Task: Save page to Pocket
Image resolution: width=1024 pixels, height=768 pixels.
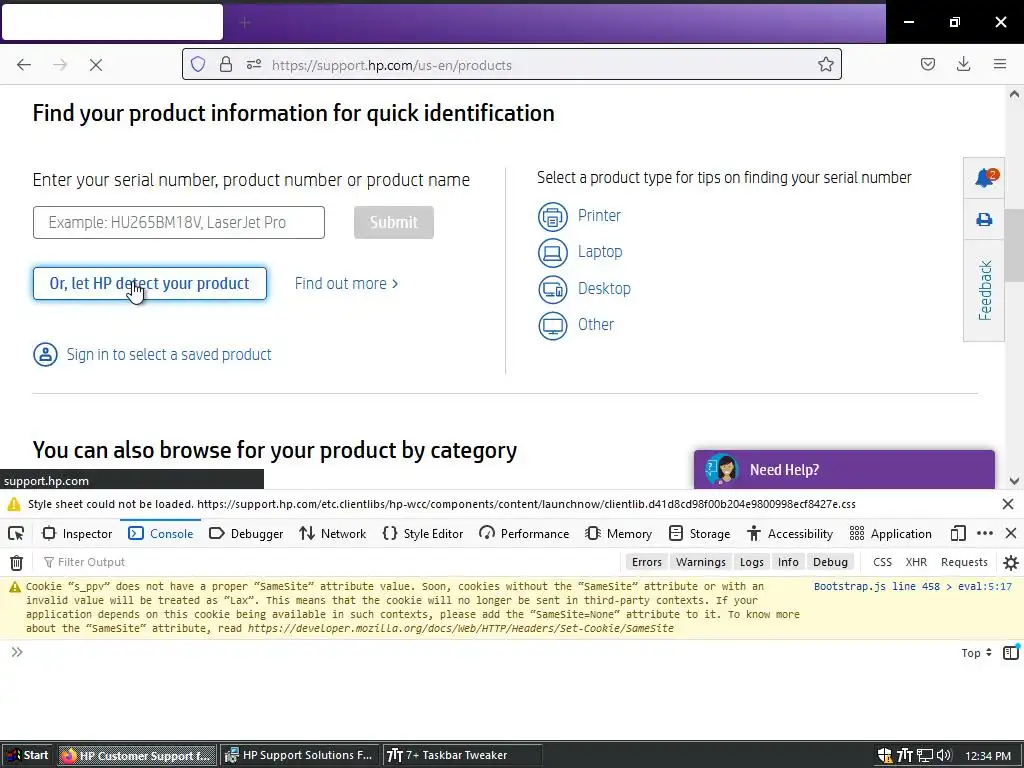Action: click(928, 64)
